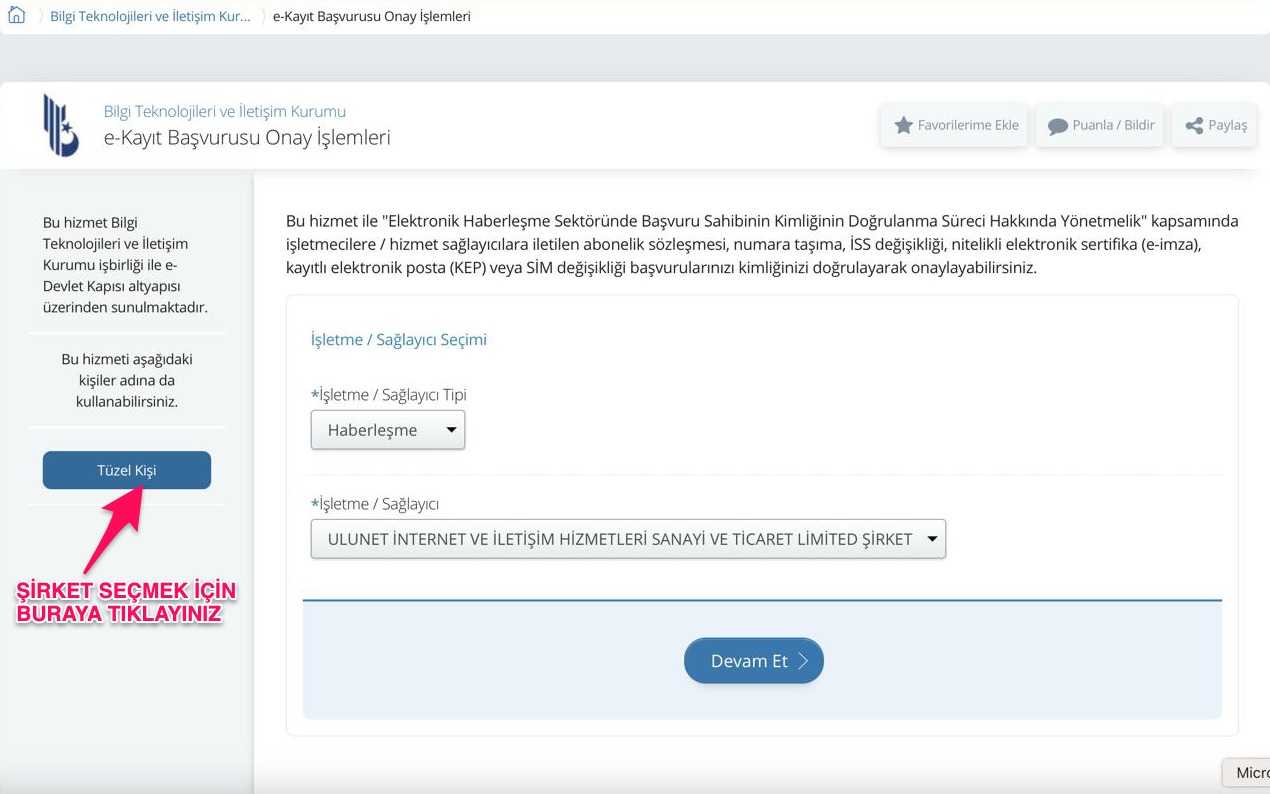Click the speech bubble icon for Puanla / Bildir

tap(1057, 126)
